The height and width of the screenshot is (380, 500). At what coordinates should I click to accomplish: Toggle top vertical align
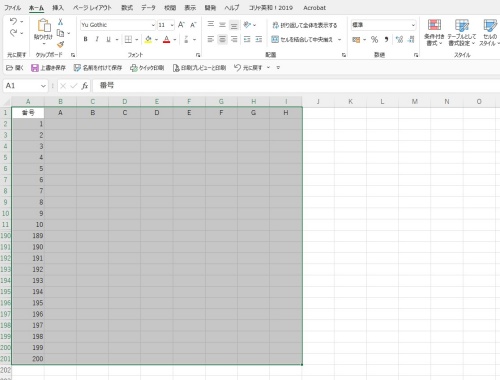tap(211, 24)
